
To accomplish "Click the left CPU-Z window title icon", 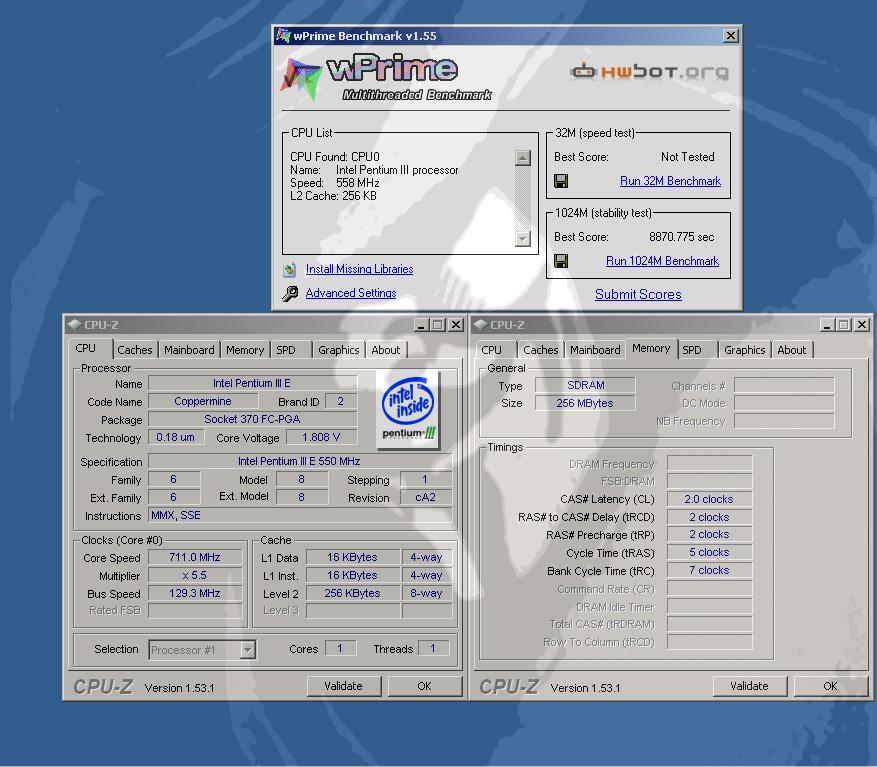I will (74, 325).
